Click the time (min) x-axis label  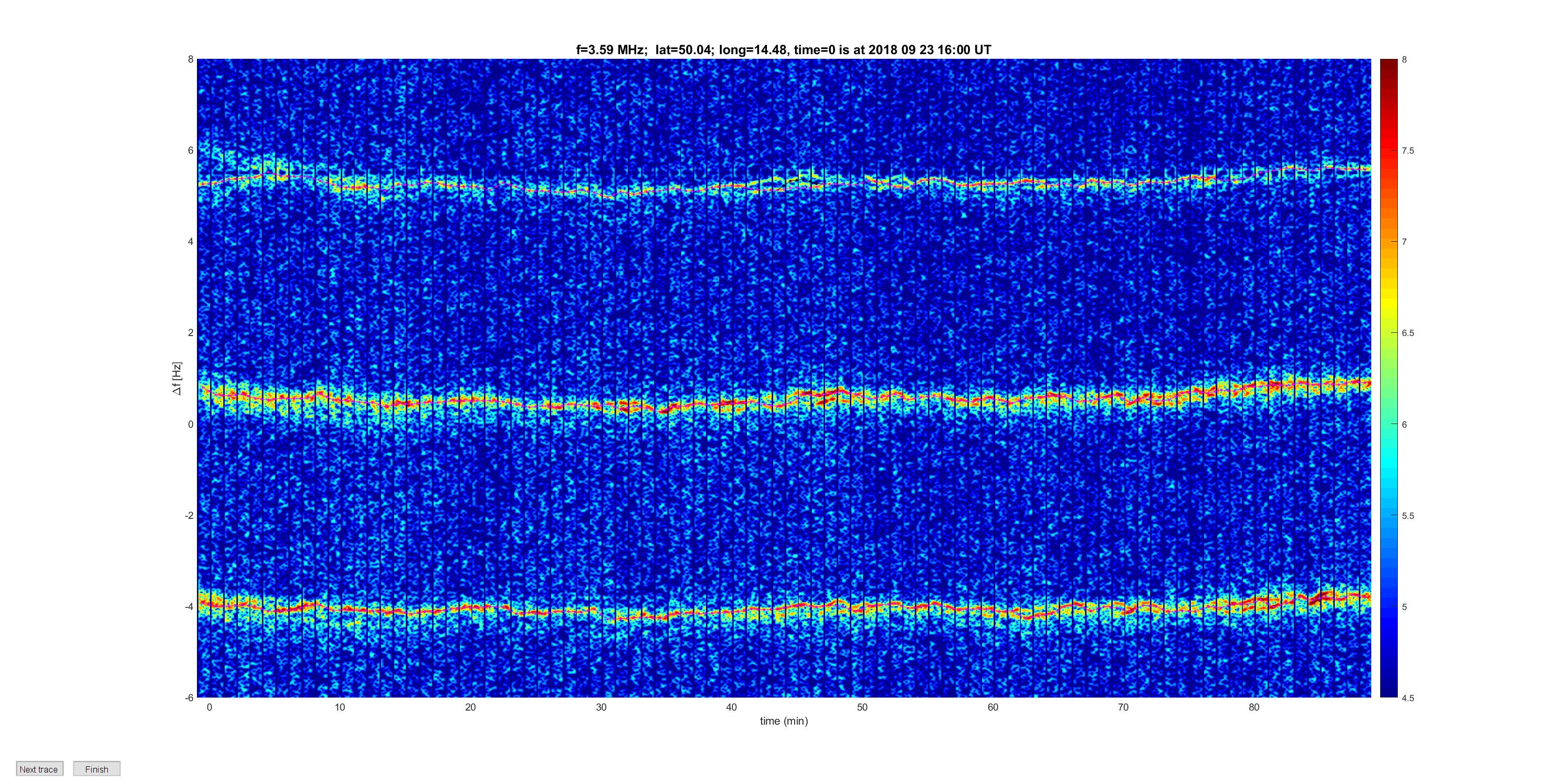(784, 721)
